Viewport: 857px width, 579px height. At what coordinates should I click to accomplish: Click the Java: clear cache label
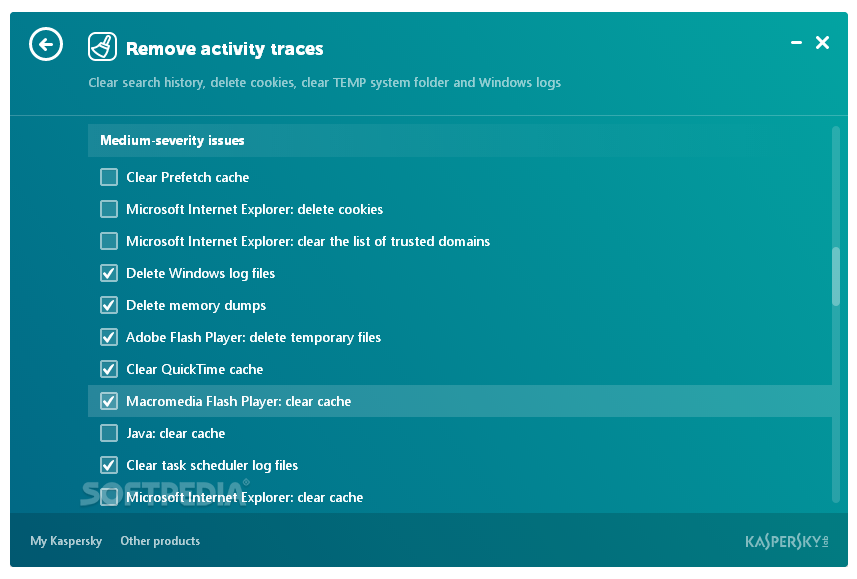[x=175, y=433]
